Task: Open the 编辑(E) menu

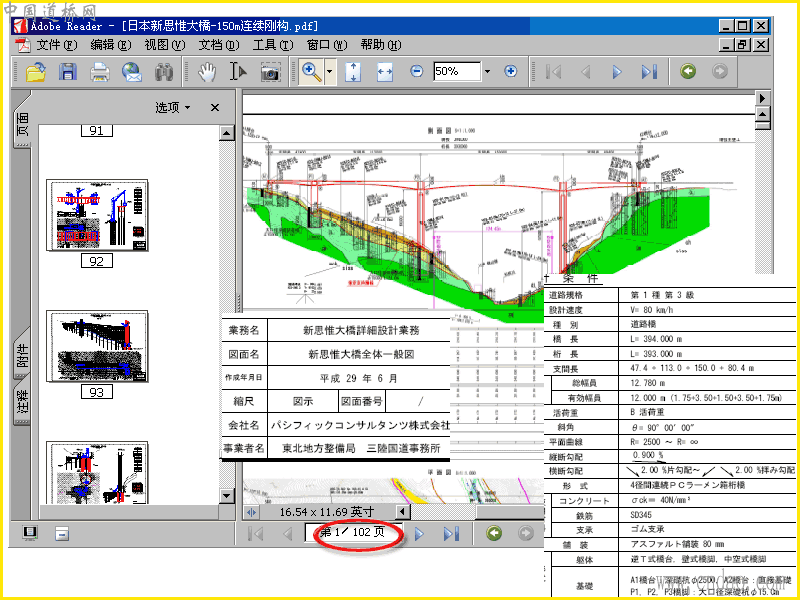Action: (x=110, y=45)
